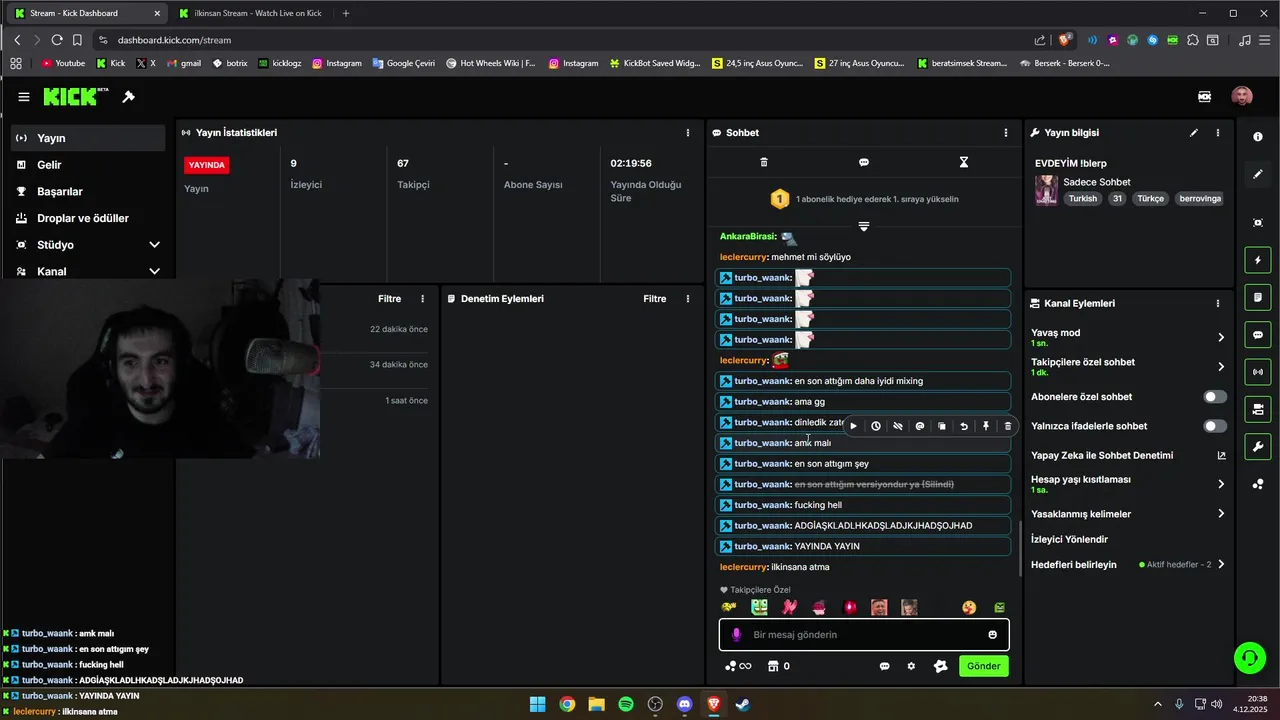This screenshot has width=1280, height=720.
Task: Click the clear chat trash icon in Sohbet
Action: click(764, 162)
